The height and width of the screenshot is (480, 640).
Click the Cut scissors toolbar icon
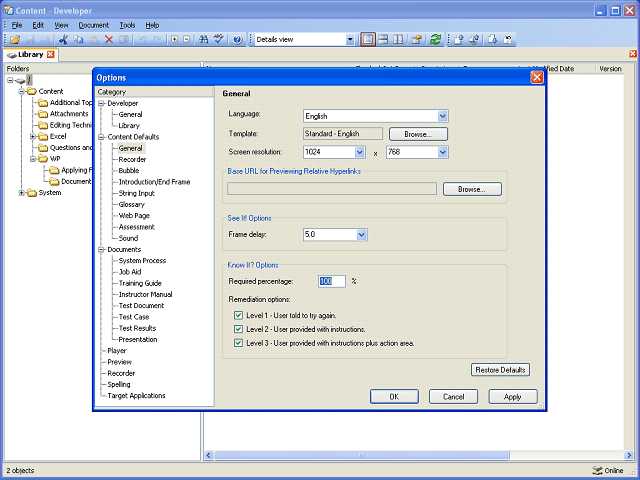click(63, 40)
